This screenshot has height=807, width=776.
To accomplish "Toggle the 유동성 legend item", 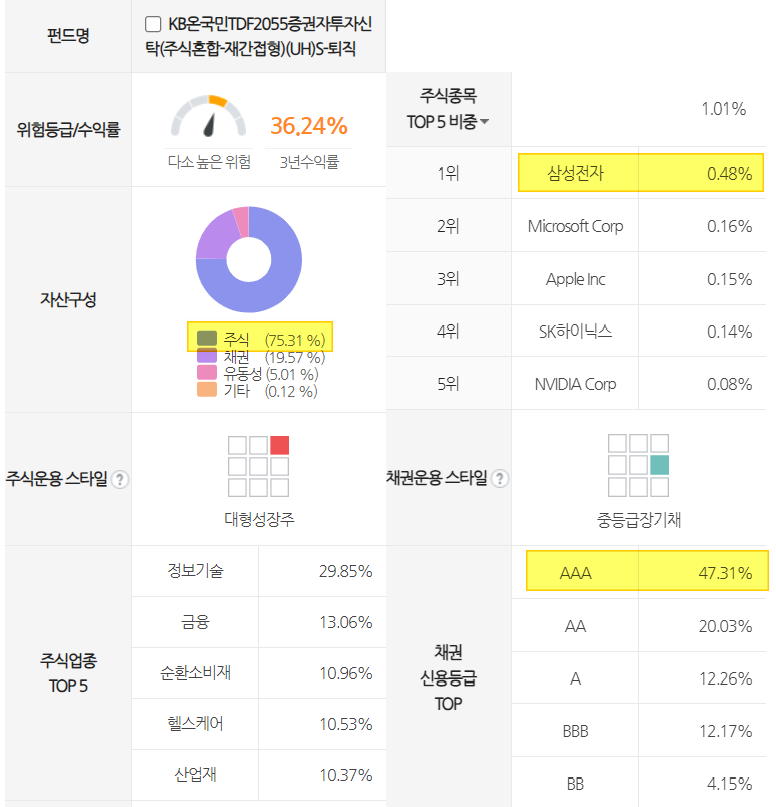I will 244,374.
